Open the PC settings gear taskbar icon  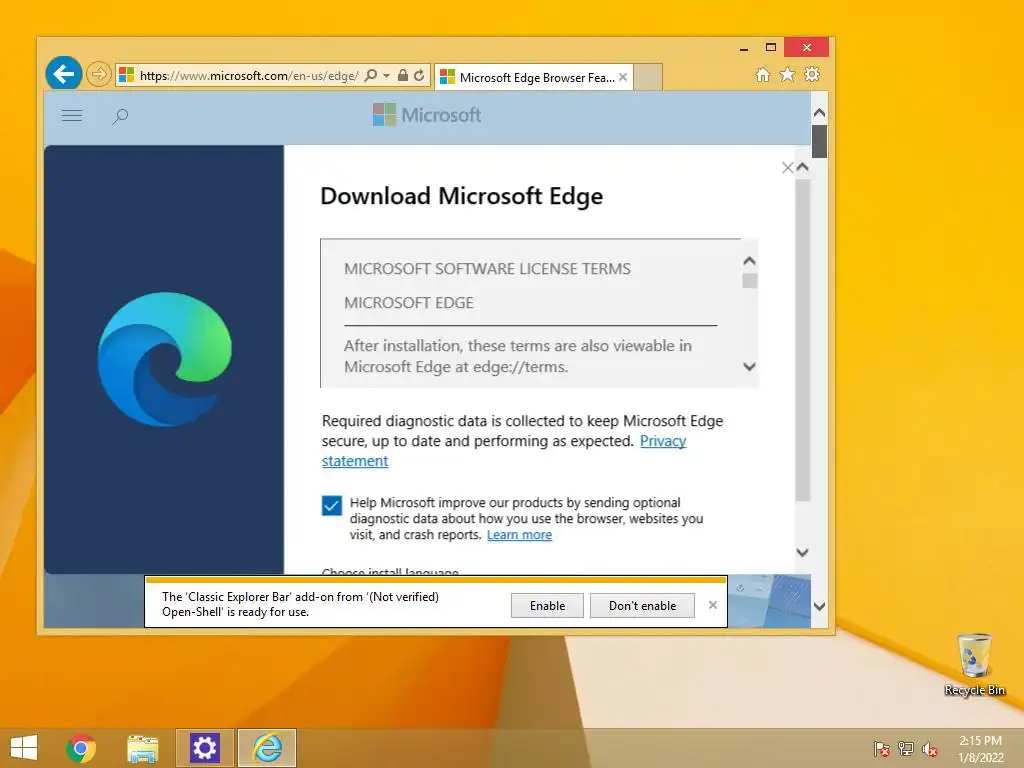204,748
